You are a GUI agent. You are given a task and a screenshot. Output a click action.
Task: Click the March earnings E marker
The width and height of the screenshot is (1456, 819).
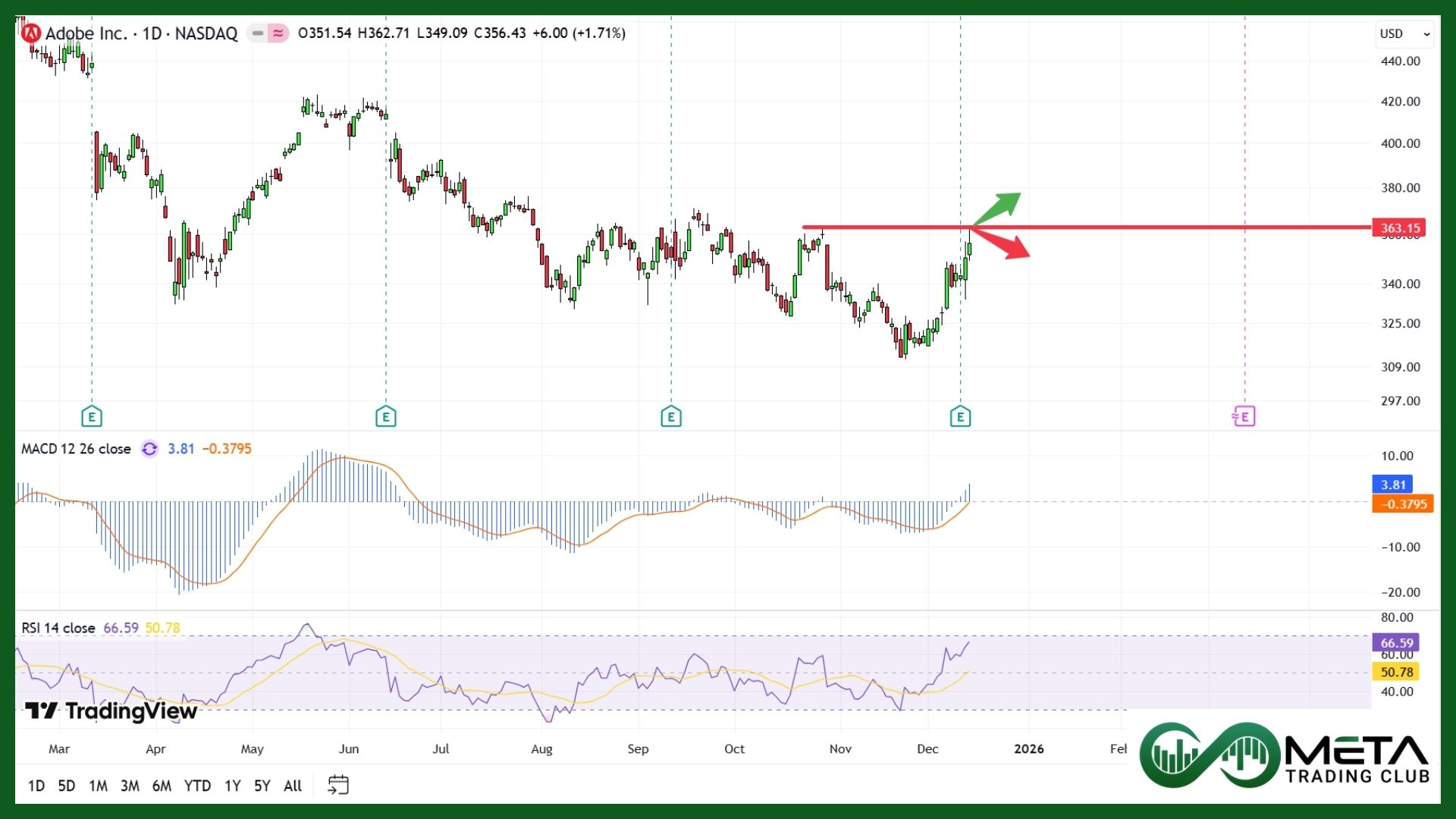(92, 416)
